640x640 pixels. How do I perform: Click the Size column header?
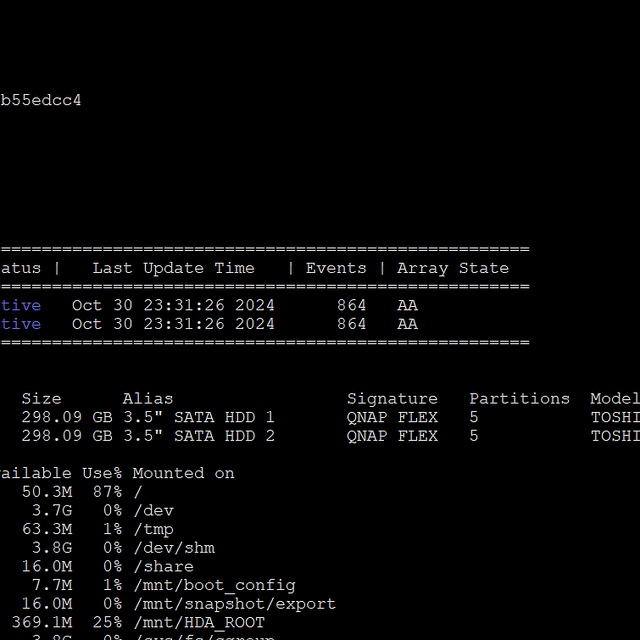coord(41,399)
